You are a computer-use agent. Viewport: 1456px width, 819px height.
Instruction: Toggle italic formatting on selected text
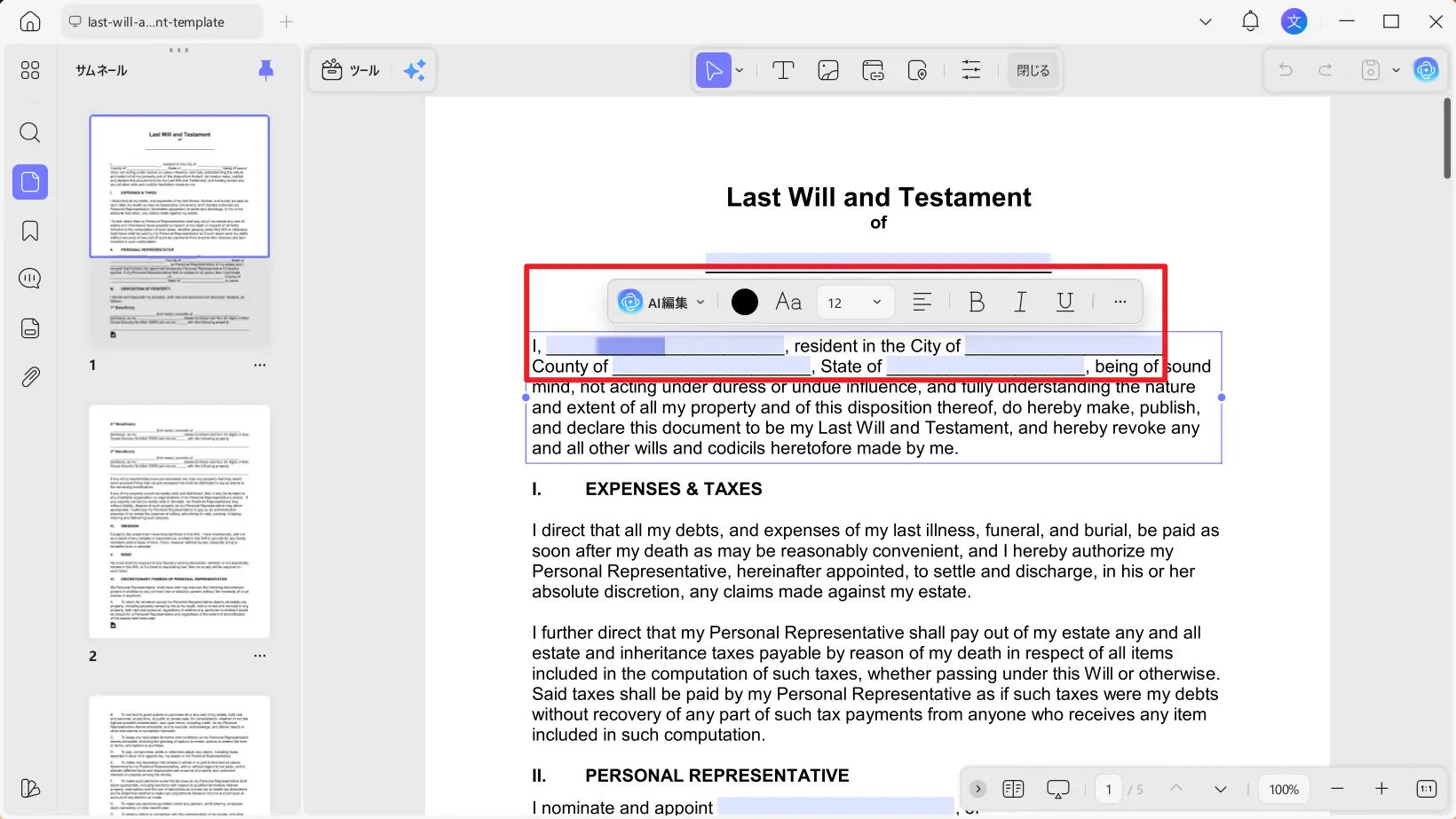click(1021, 303)
